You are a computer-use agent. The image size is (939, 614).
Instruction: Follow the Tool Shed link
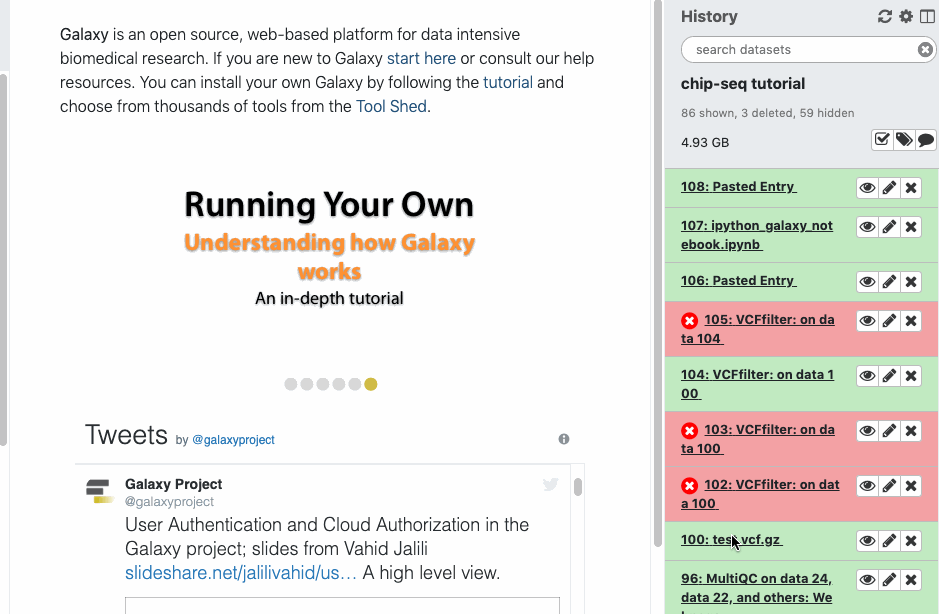pyautogui.click(x=391, y=106)
